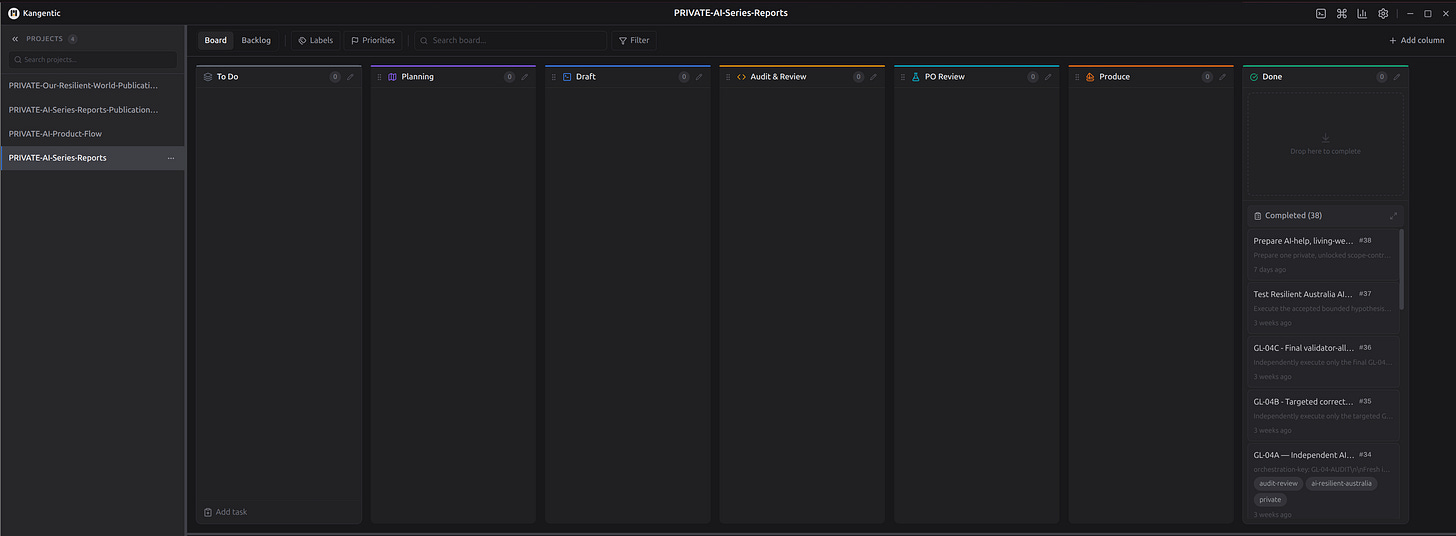Image resolution: width=1456 pixels, height=536 pixels.
Task: Switch to the Board tab
Action: (216, 40)
